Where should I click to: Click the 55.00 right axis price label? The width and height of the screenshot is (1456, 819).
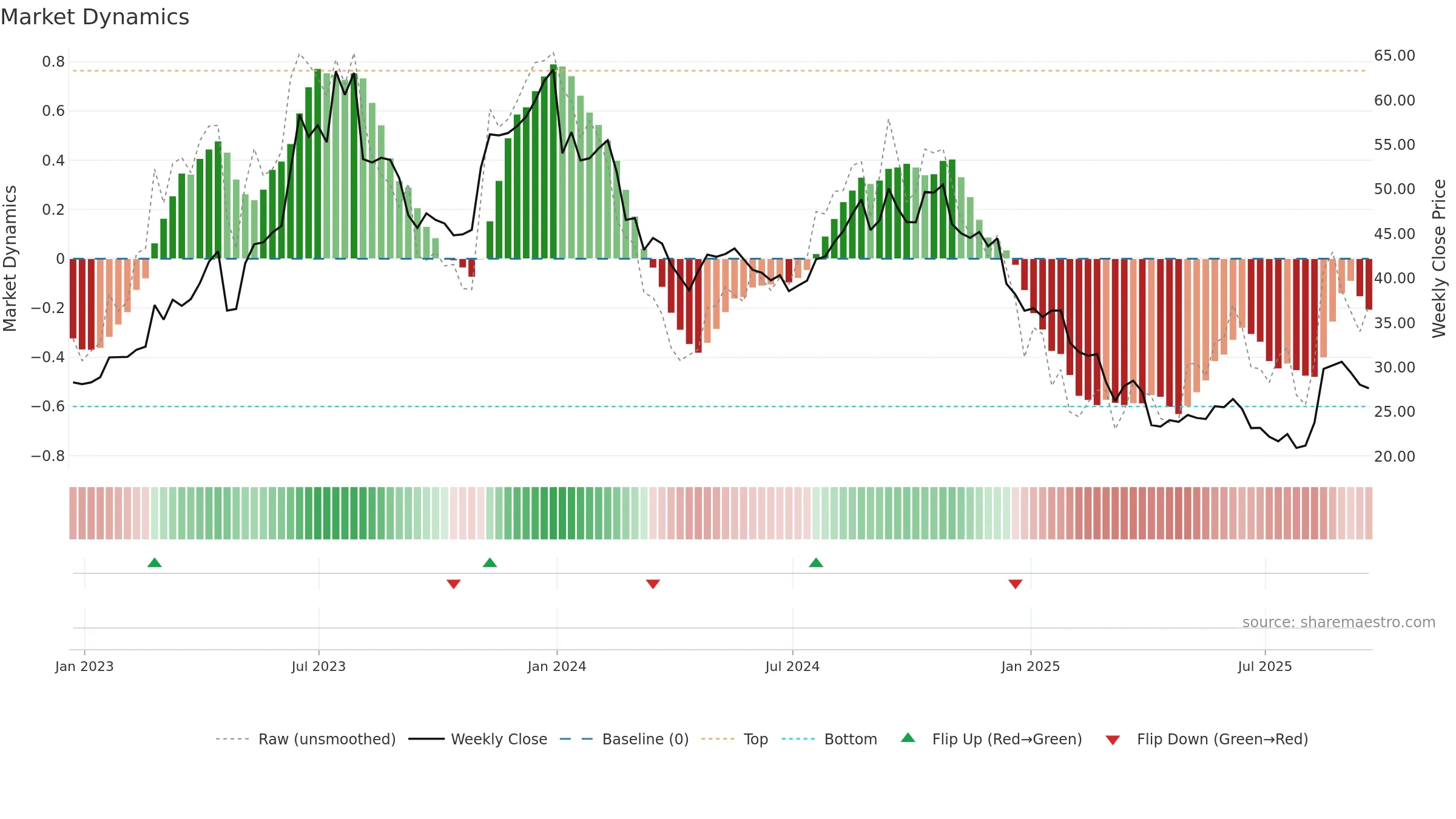(x=1395, y=144)
